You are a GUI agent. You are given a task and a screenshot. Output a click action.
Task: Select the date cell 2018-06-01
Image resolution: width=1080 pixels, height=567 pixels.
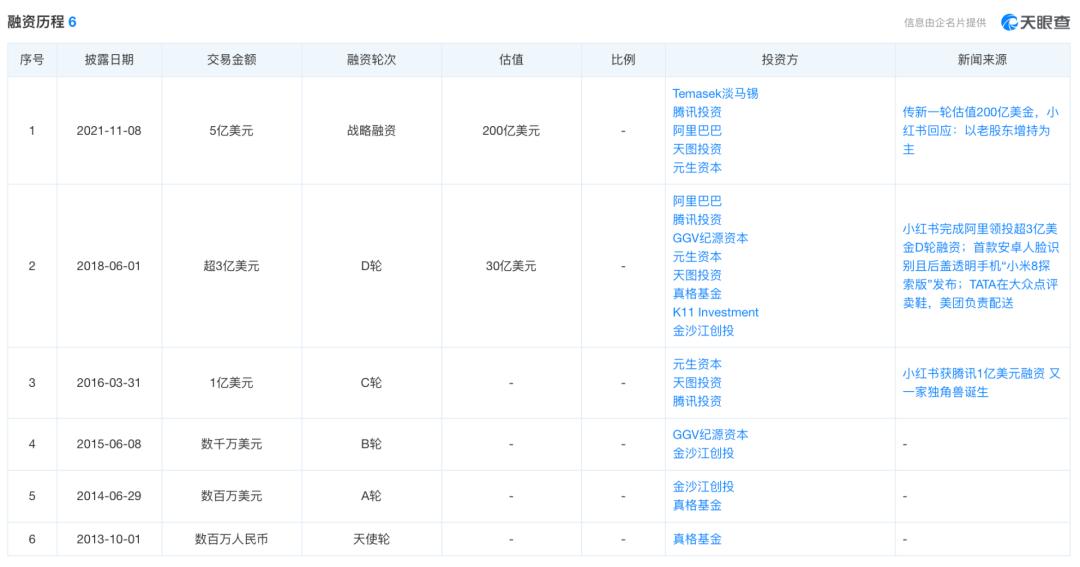pos(109,265)
